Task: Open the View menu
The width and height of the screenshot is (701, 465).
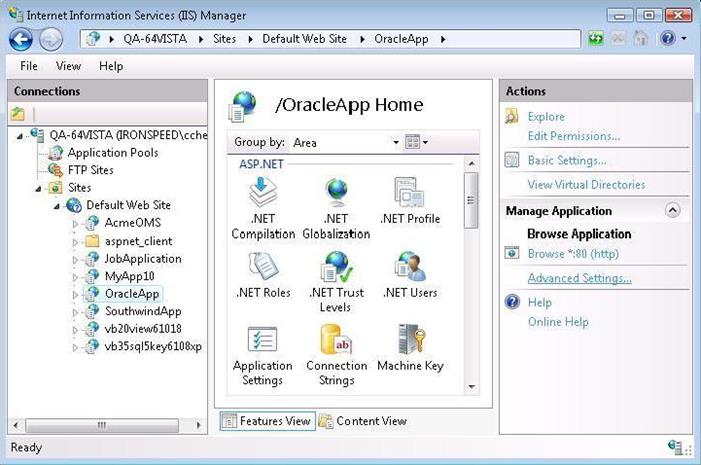Action: (68, 66)
